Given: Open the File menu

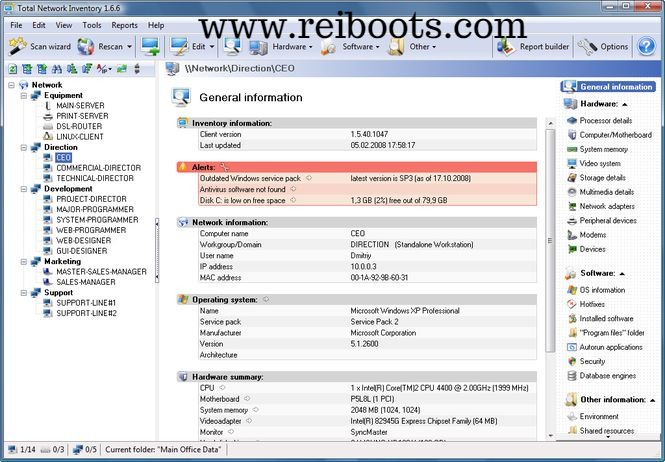Looking at the screenshot, I should pyautogui.click(x=16, y=25).
